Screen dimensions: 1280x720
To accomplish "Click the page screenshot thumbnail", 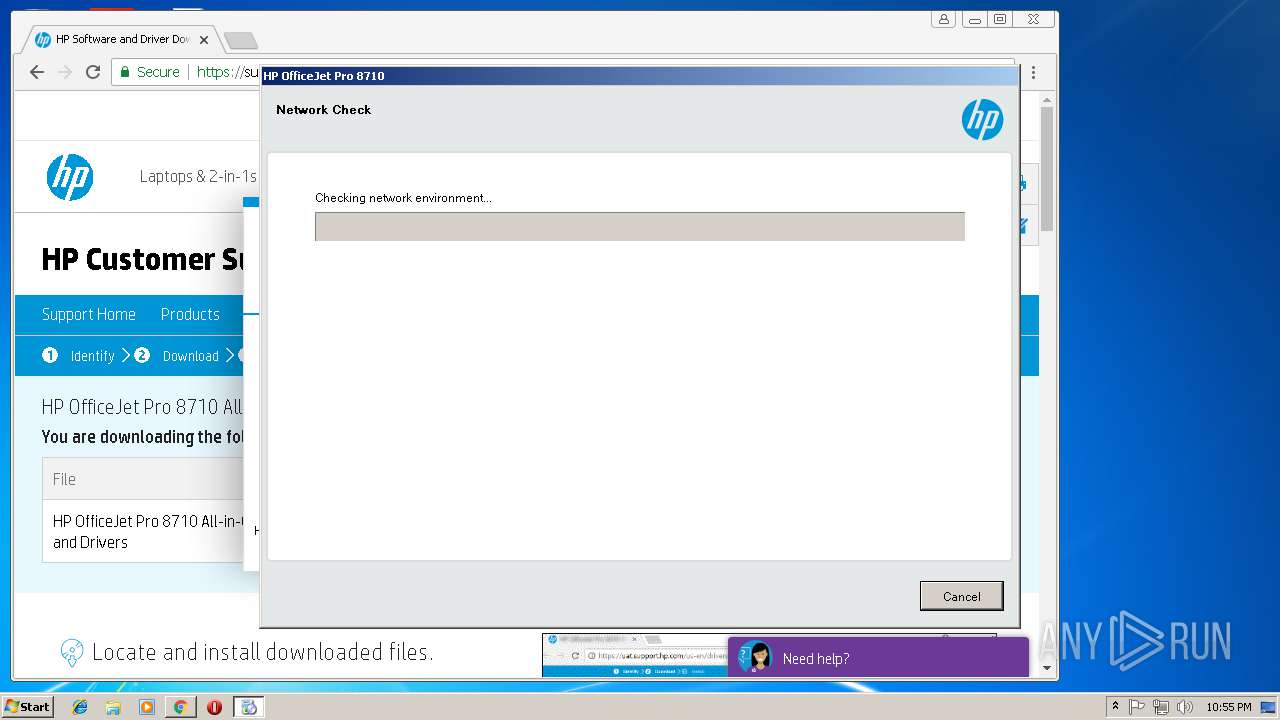I will click(634, 655).
